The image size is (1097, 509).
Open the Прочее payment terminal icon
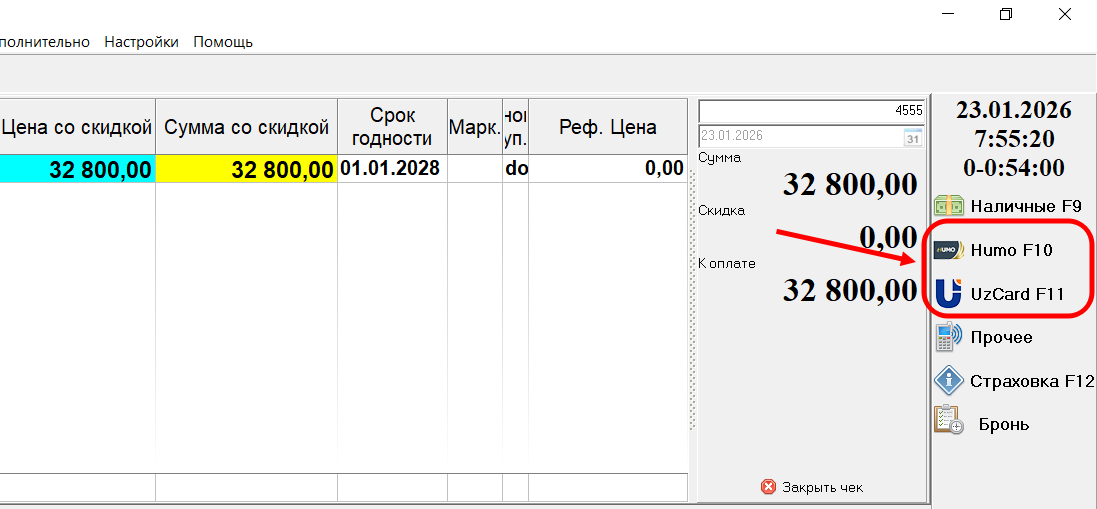pyautogui.click(x=949, y=337)
